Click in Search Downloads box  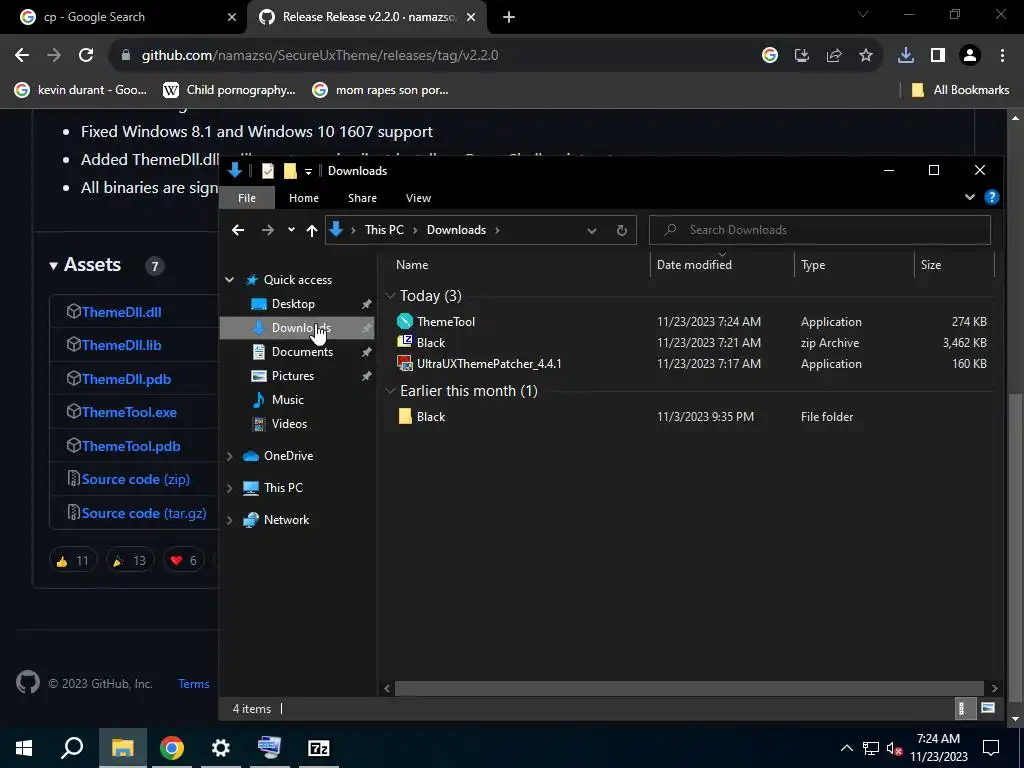coord(820,230)
